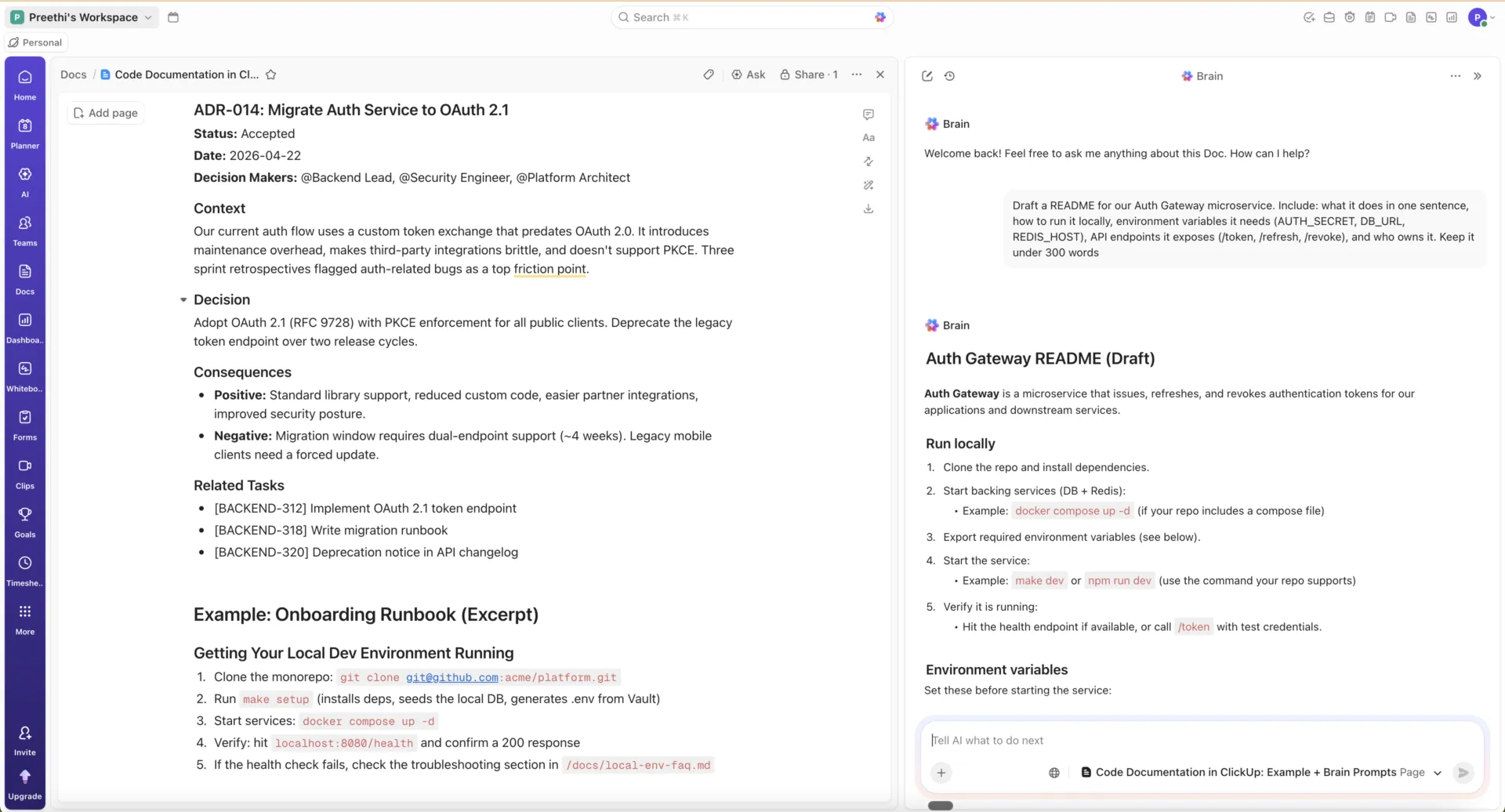Screen dimensions: 1505x812
Task: Toggle the web search globe icon
Action: click(1054, 773)
